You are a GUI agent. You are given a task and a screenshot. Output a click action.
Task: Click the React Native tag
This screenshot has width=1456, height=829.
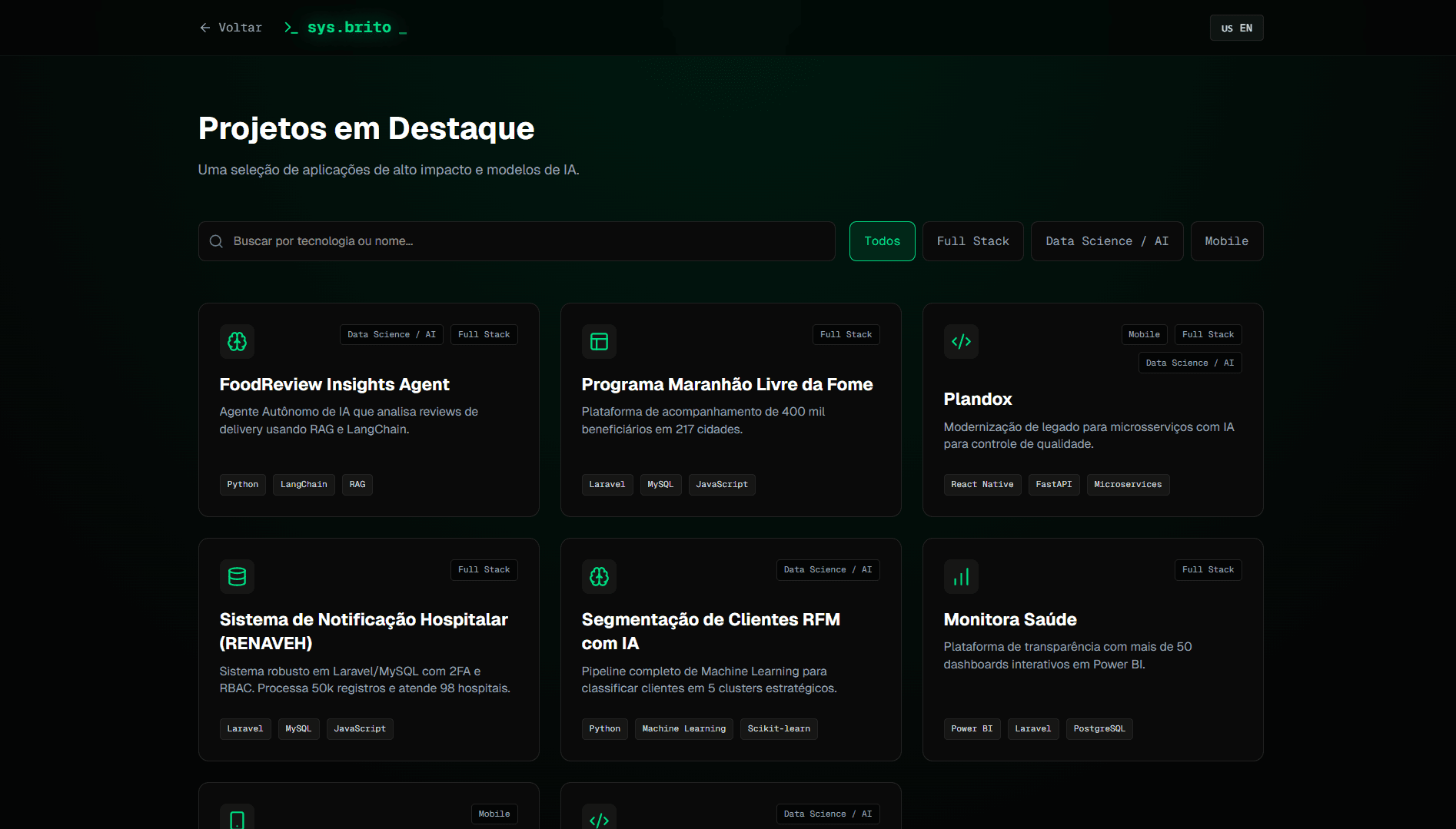[x=982, y=484]
